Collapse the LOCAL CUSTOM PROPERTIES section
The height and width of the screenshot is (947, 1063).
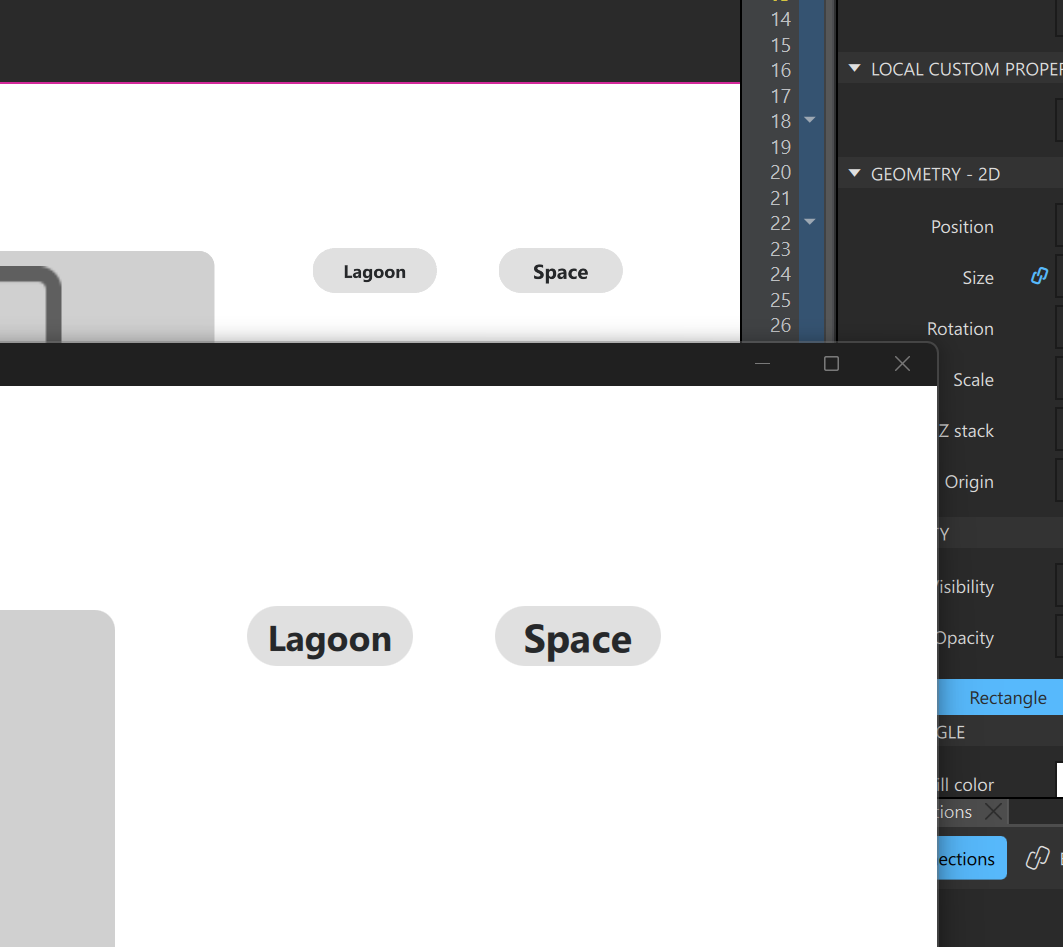854,68
